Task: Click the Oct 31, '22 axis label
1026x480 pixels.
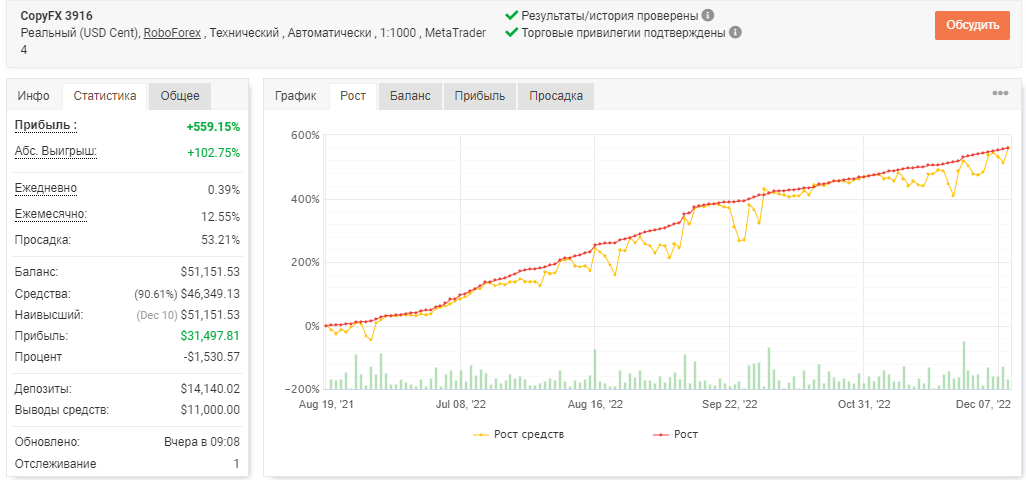Action: point(864,405)
